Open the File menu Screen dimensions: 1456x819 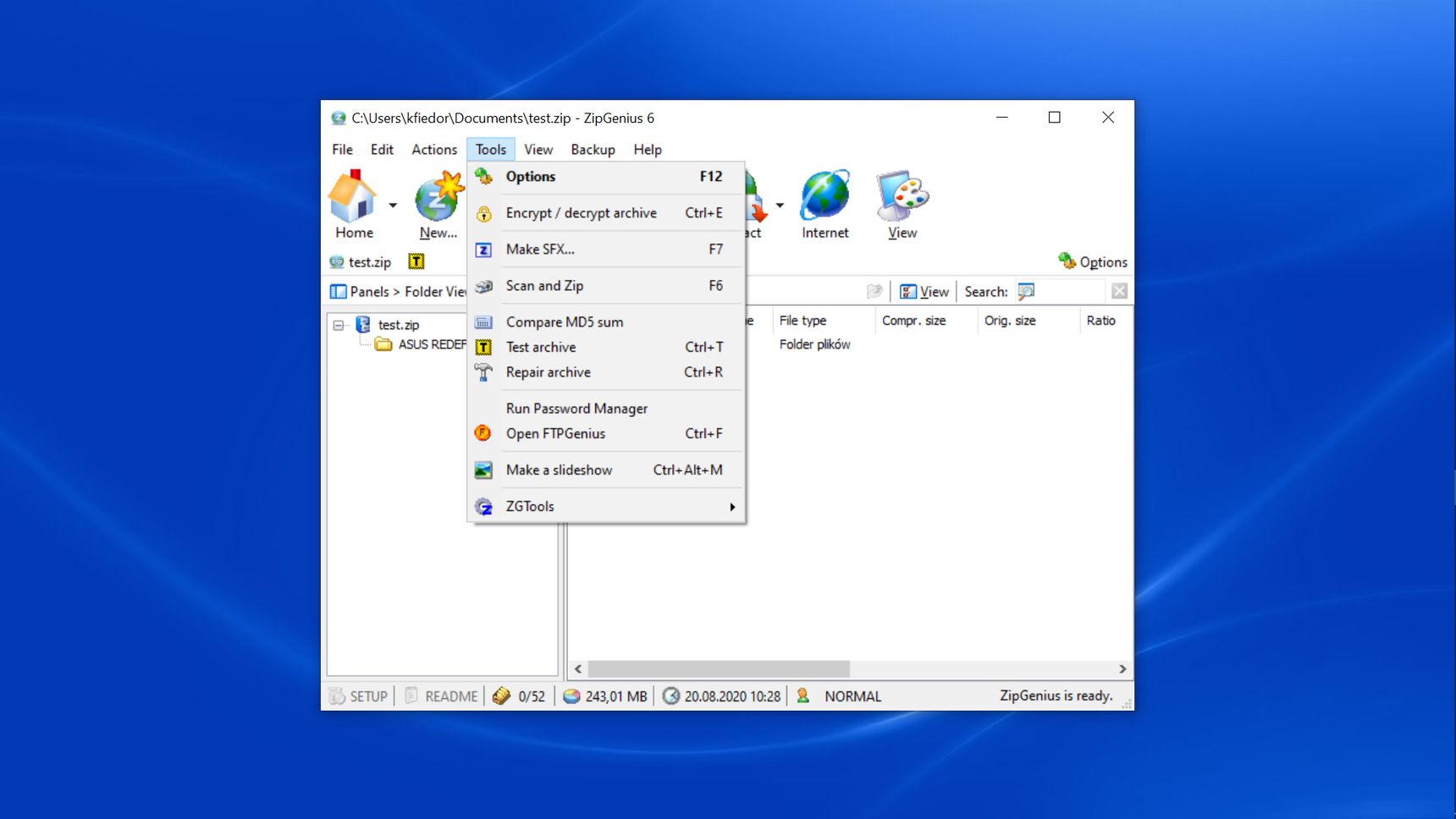343,150
